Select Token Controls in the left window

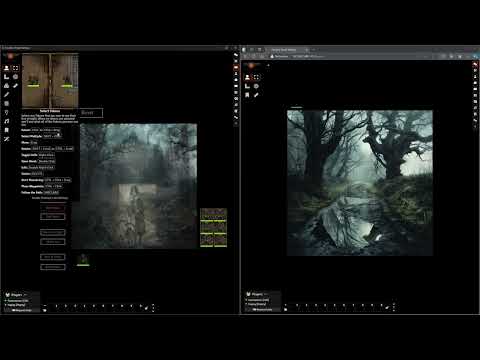tap(7, 68)
